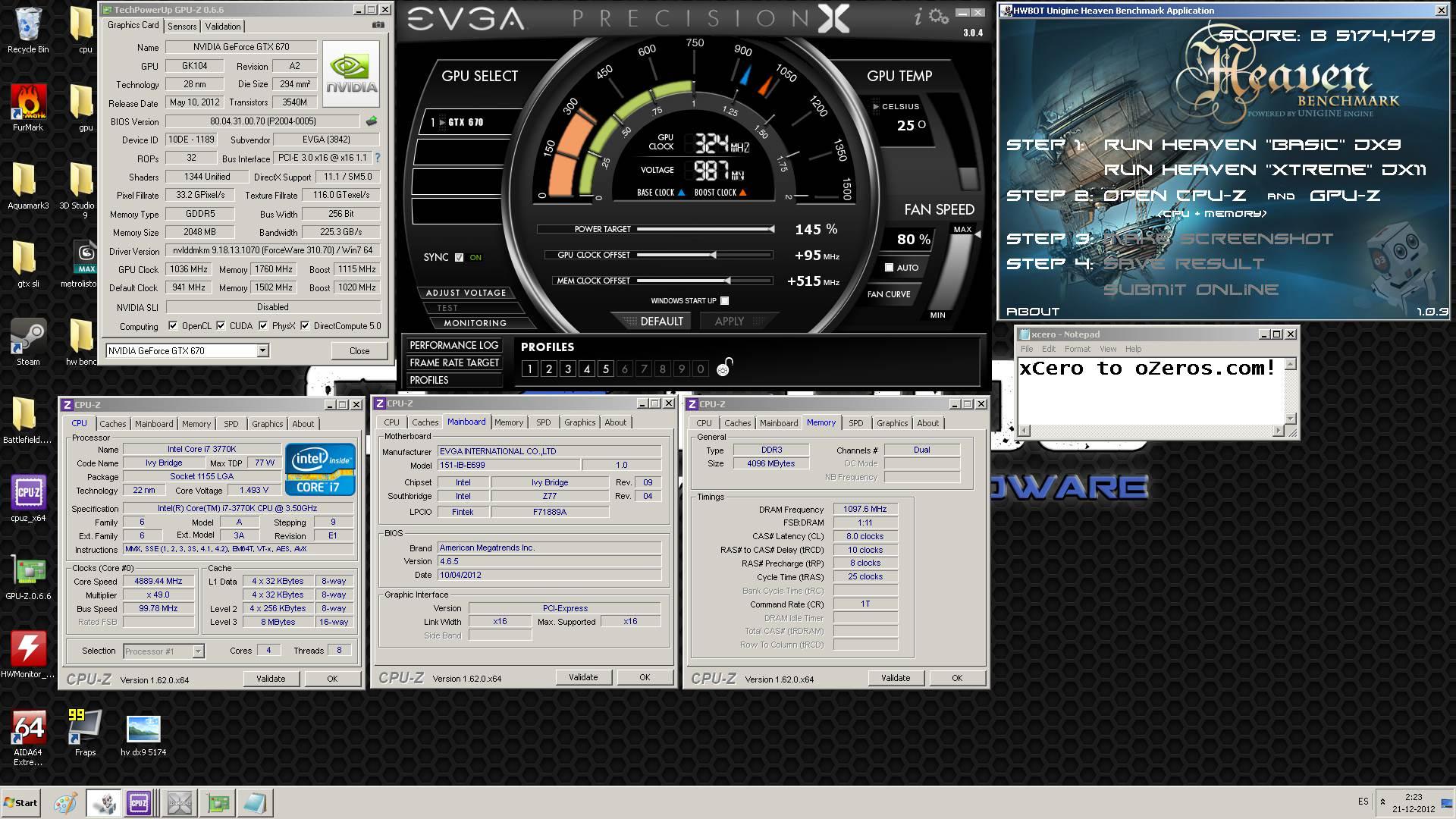
Task: Enable fan AUTO checkbox in Precision X
Action: (889, 268)
